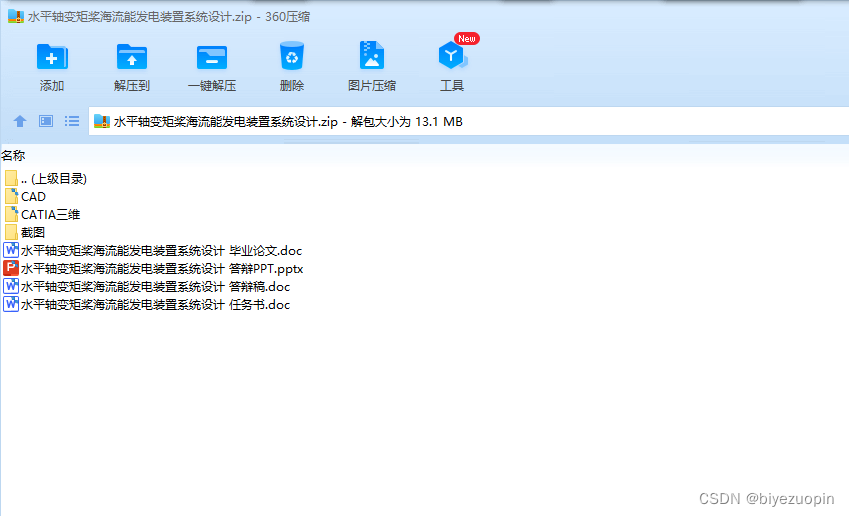
Task: Select the 毕业论文.doc file
Action: pos(153,251)
